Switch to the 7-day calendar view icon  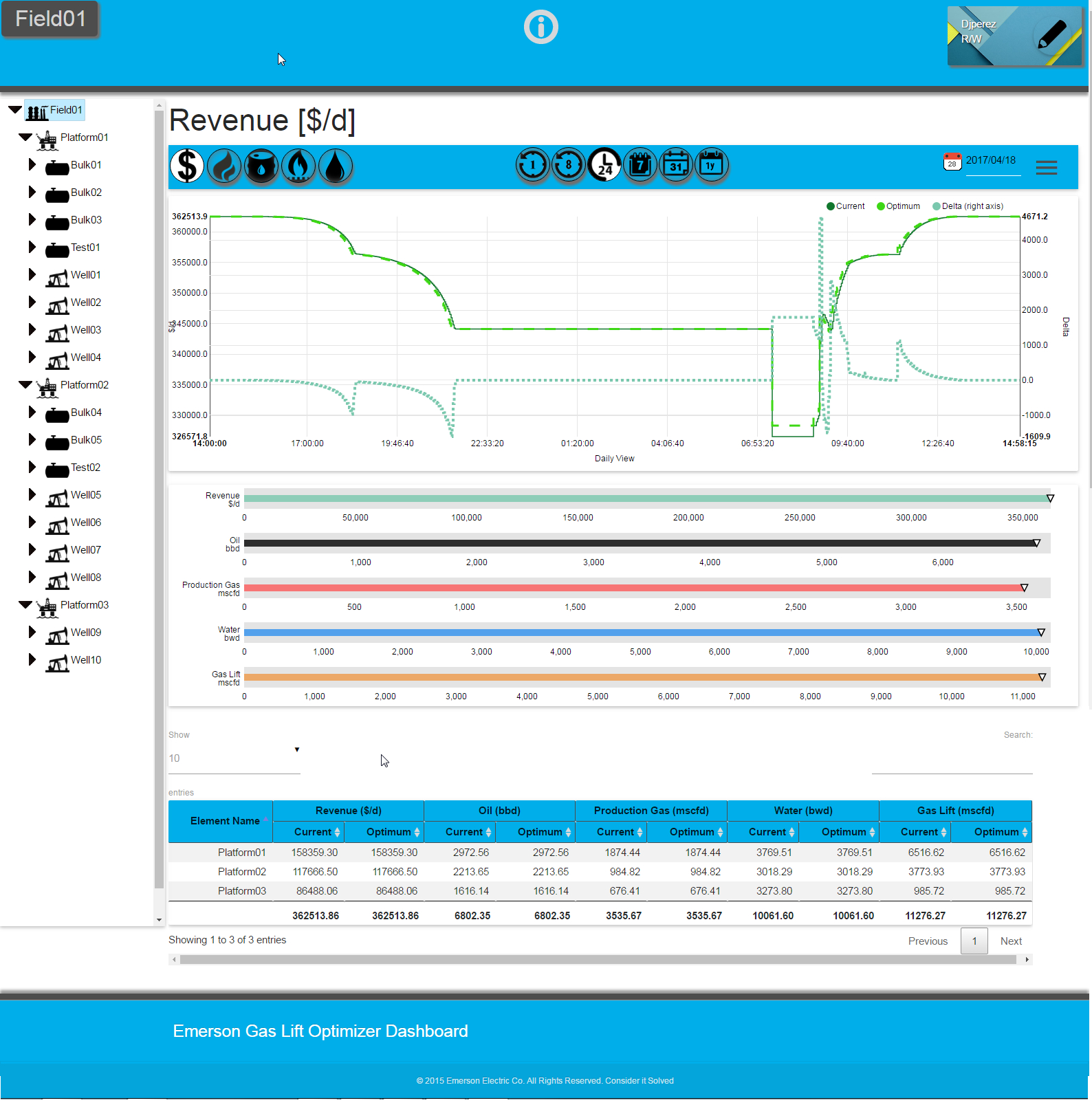(640, 166)
